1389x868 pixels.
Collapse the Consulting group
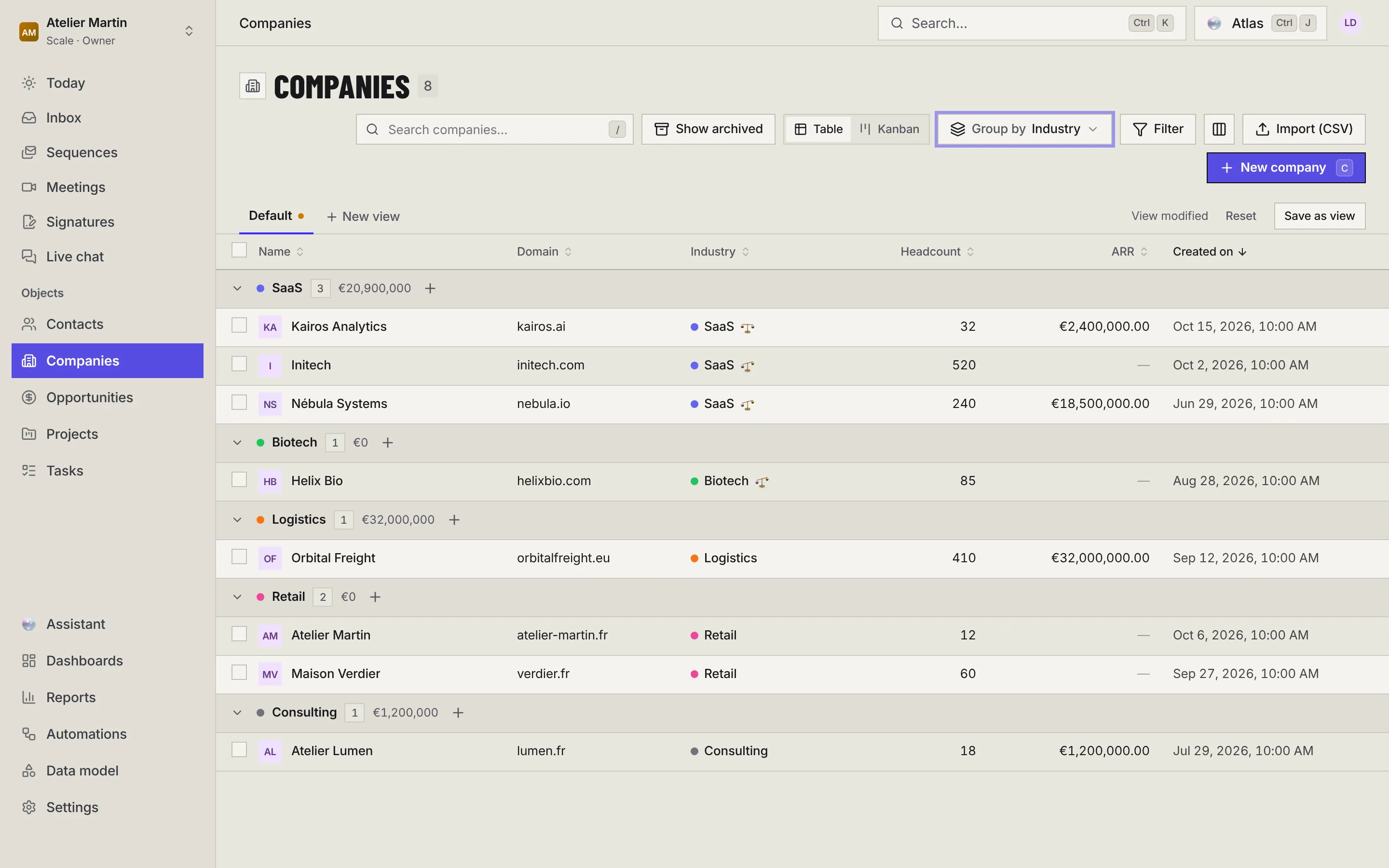(x=237, y=712)
